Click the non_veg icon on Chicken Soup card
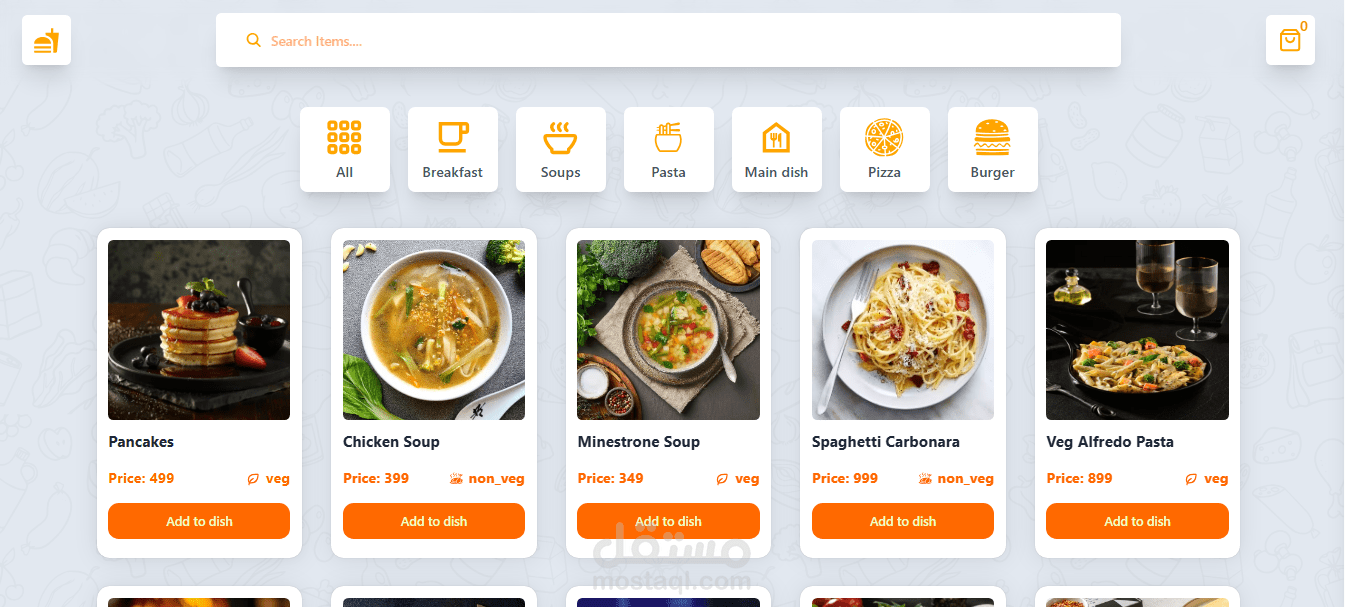The image size is (1345, 607). [453, 478]
